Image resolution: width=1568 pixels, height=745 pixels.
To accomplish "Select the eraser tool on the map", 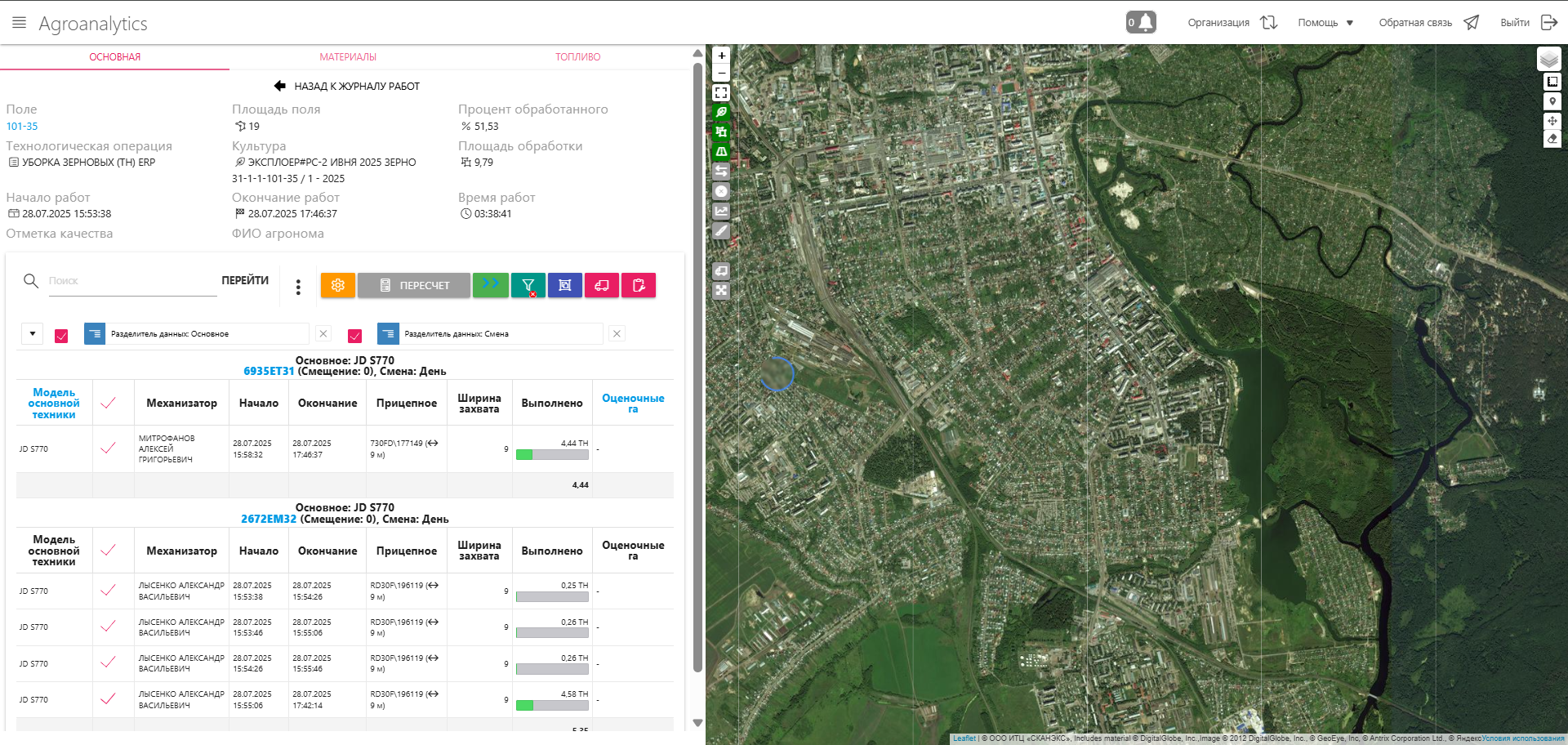I will [1552, 140].
